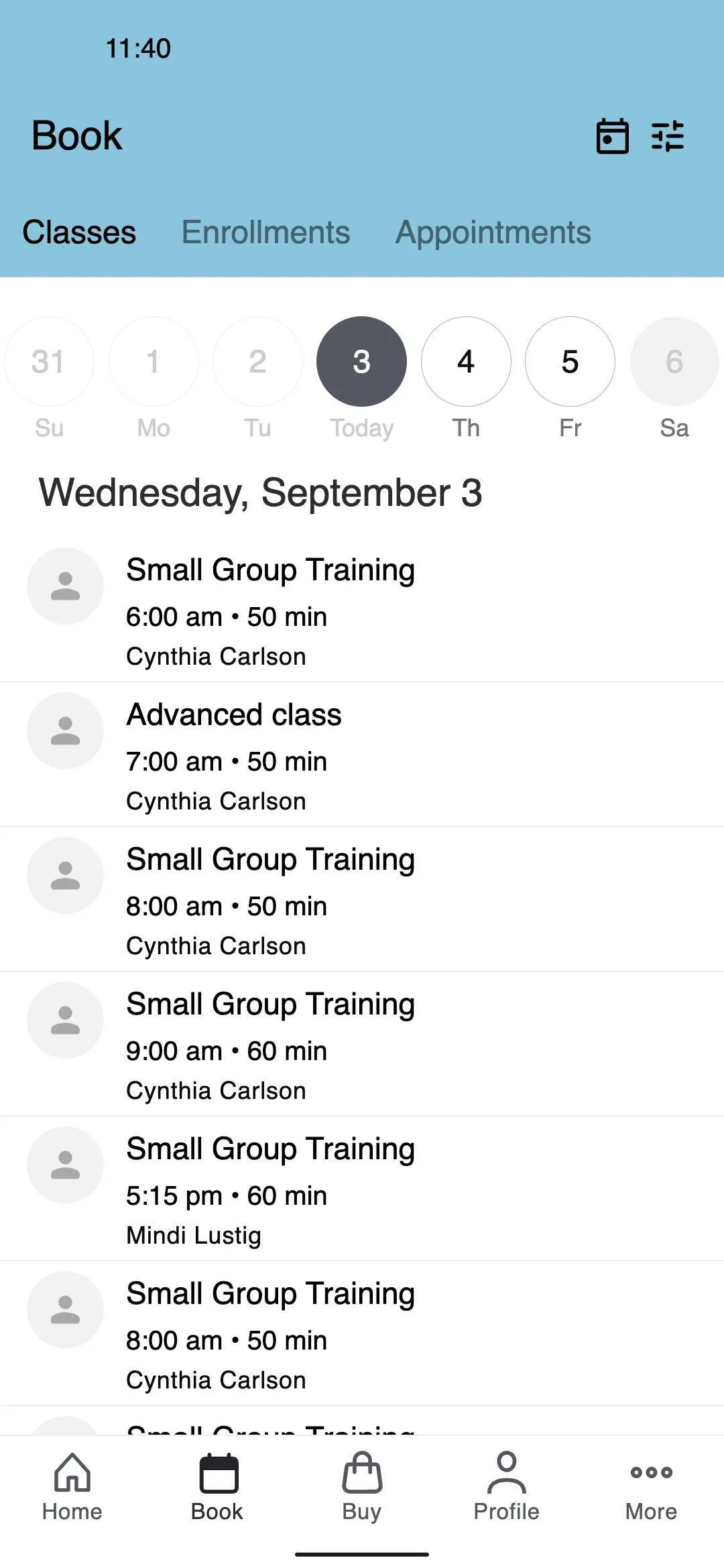Select Friday the 5th date
The height and width of the screenshot is (1568, 724).
point(570,362)
